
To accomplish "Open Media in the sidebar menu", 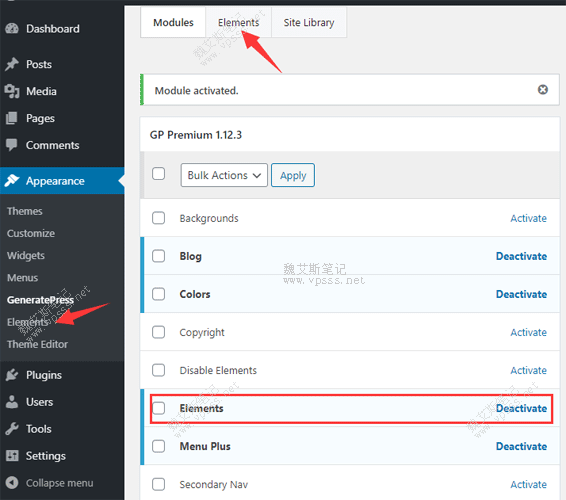I will pyautogui.click(x=41, y=91).
